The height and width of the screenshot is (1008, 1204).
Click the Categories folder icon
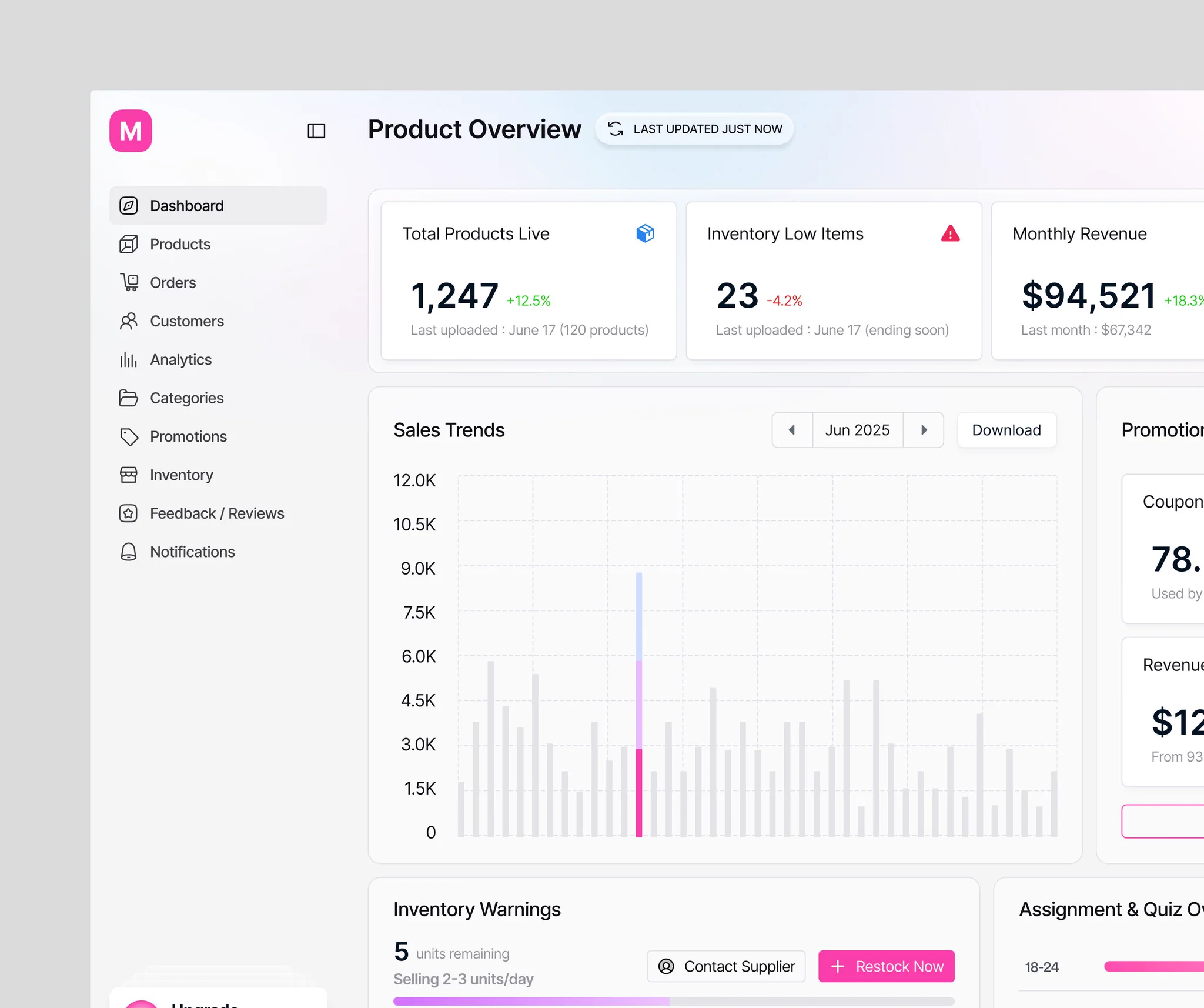[x=129, y=398]
